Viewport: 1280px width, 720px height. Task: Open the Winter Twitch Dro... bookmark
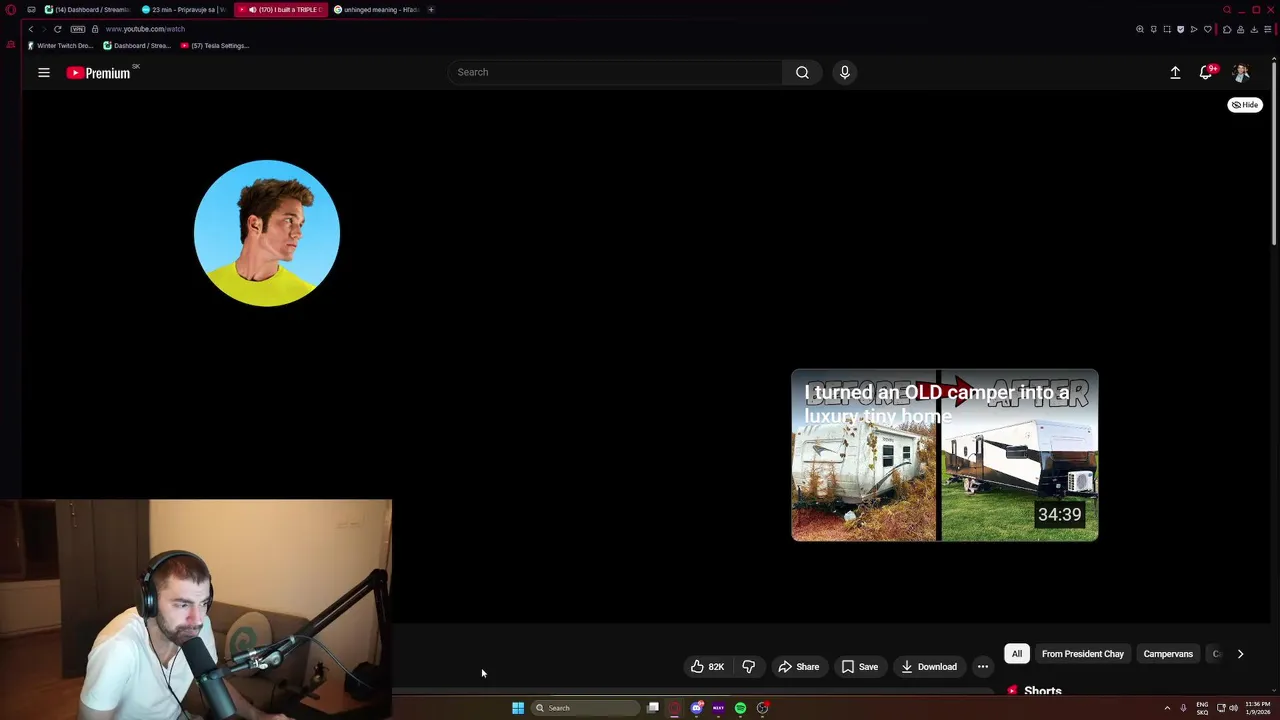pos(60,45)
